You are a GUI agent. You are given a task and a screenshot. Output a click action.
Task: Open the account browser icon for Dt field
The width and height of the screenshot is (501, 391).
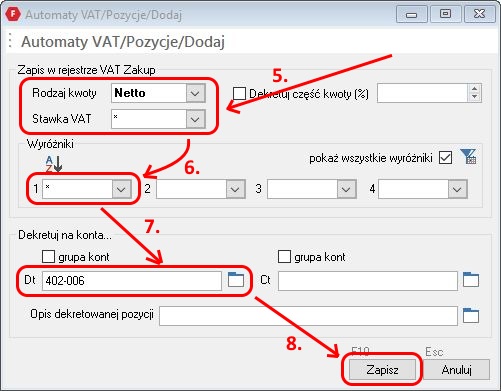236,280
